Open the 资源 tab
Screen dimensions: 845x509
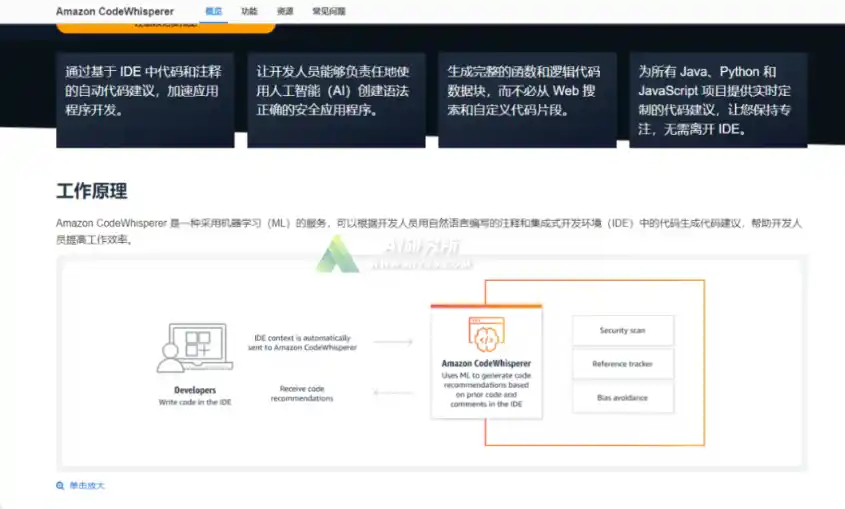pyautogui.click(x=285, y=11)
